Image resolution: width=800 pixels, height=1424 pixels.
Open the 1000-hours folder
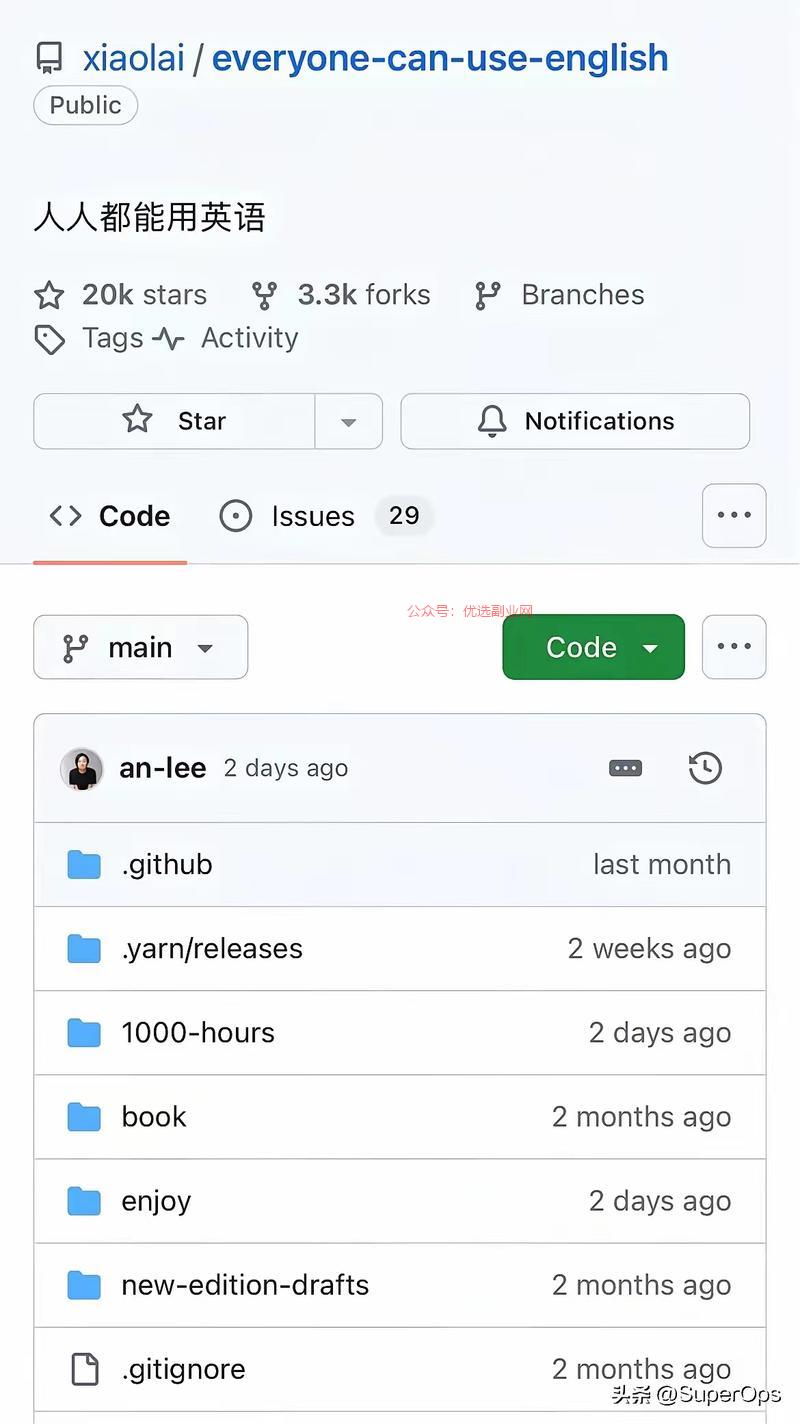(x=198, y=1032)
